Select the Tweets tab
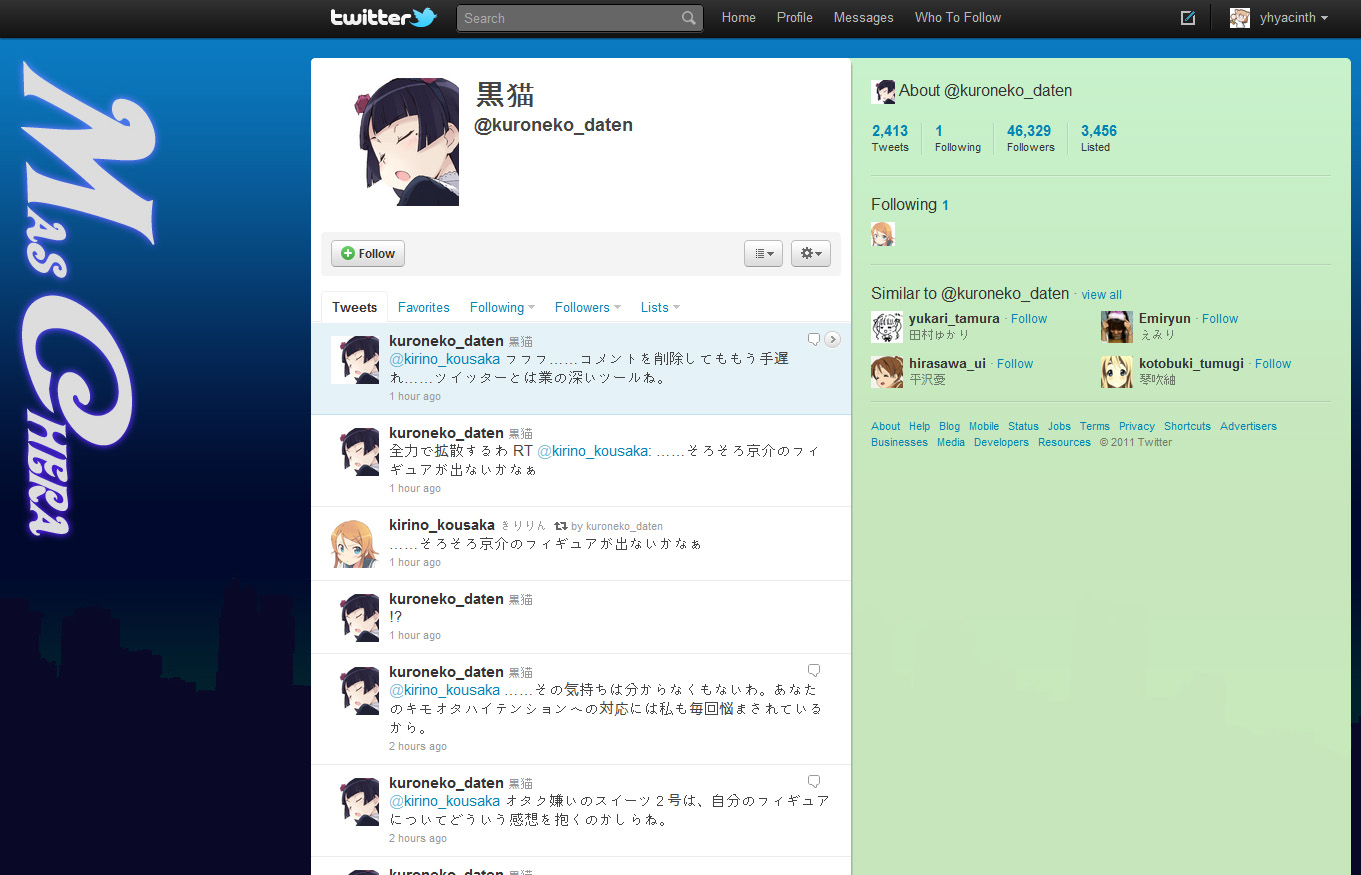1361x875 pixels. pyautogui.click(x=355, y=307)
